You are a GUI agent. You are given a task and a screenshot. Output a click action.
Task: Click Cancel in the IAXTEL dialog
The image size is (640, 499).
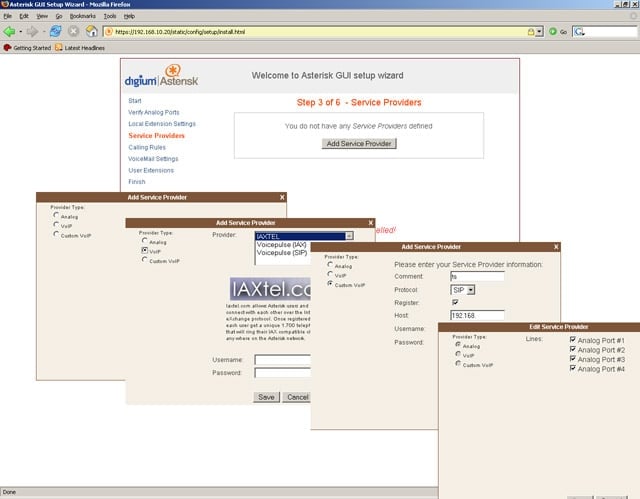(x=296, y=397)
